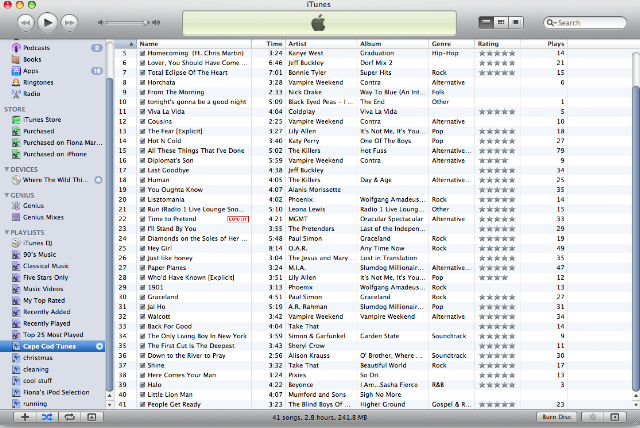Uncheck the Paper Planes checkbox
The width and height of the screenshot is (640, 428).
point(142,268)
